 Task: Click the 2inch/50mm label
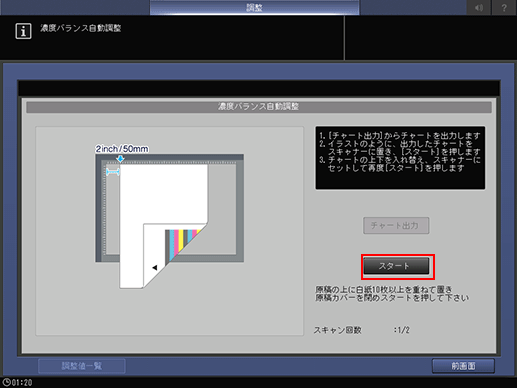(x=122, y=149)
